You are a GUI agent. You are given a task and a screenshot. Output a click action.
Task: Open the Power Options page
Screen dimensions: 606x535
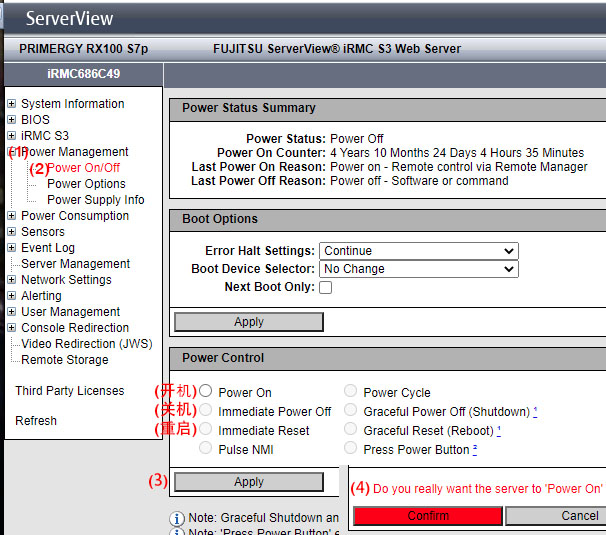click(x=87, y=184)
